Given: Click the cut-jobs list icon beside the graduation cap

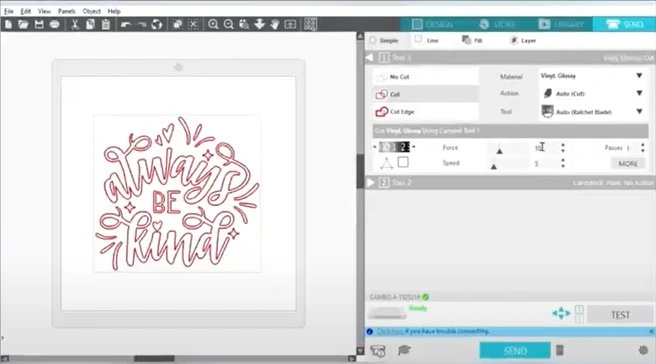Looking at the screenshot, I should pos(378,351).
